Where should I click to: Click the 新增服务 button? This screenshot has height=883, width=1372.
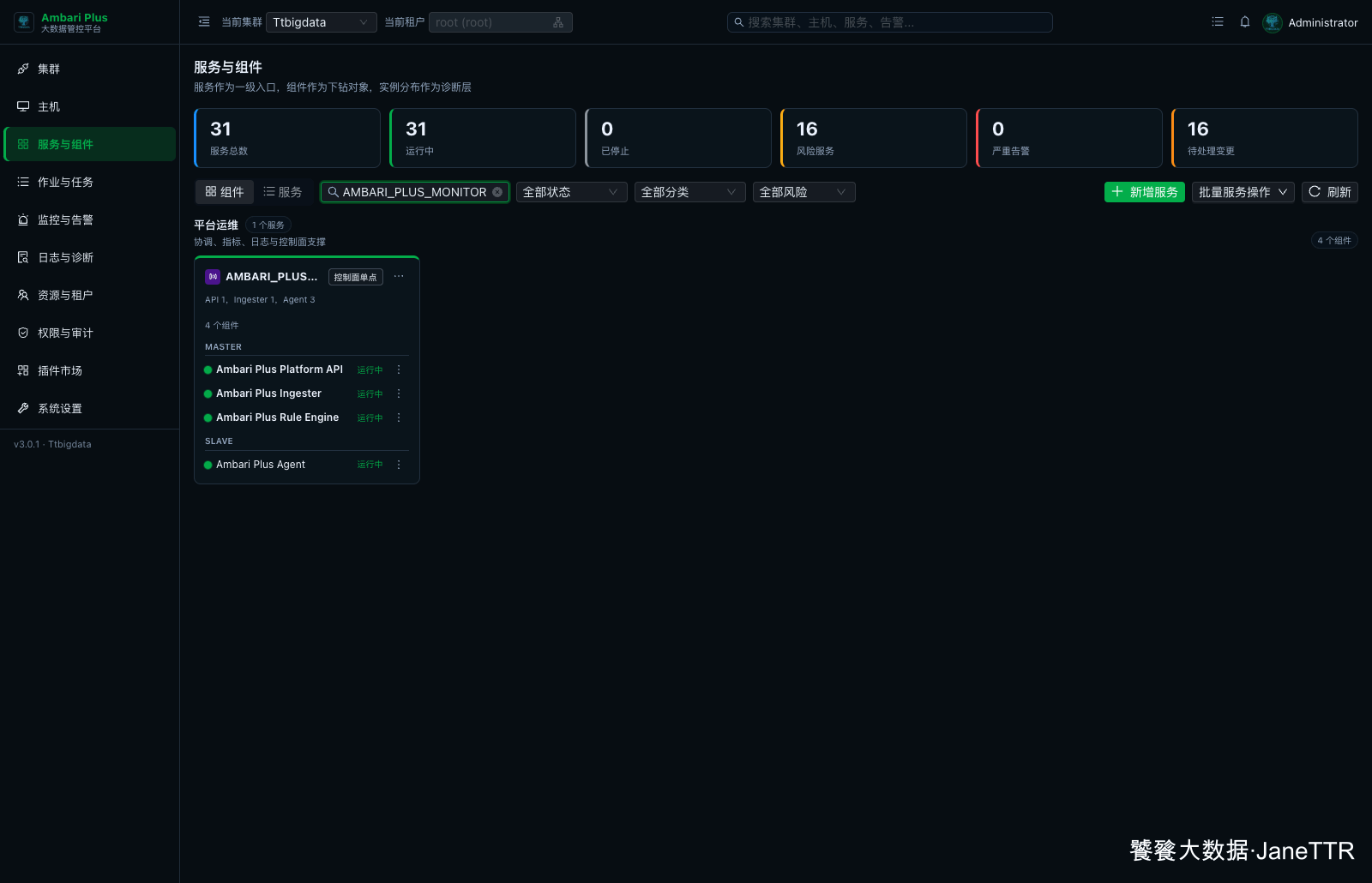(1145, 192)
